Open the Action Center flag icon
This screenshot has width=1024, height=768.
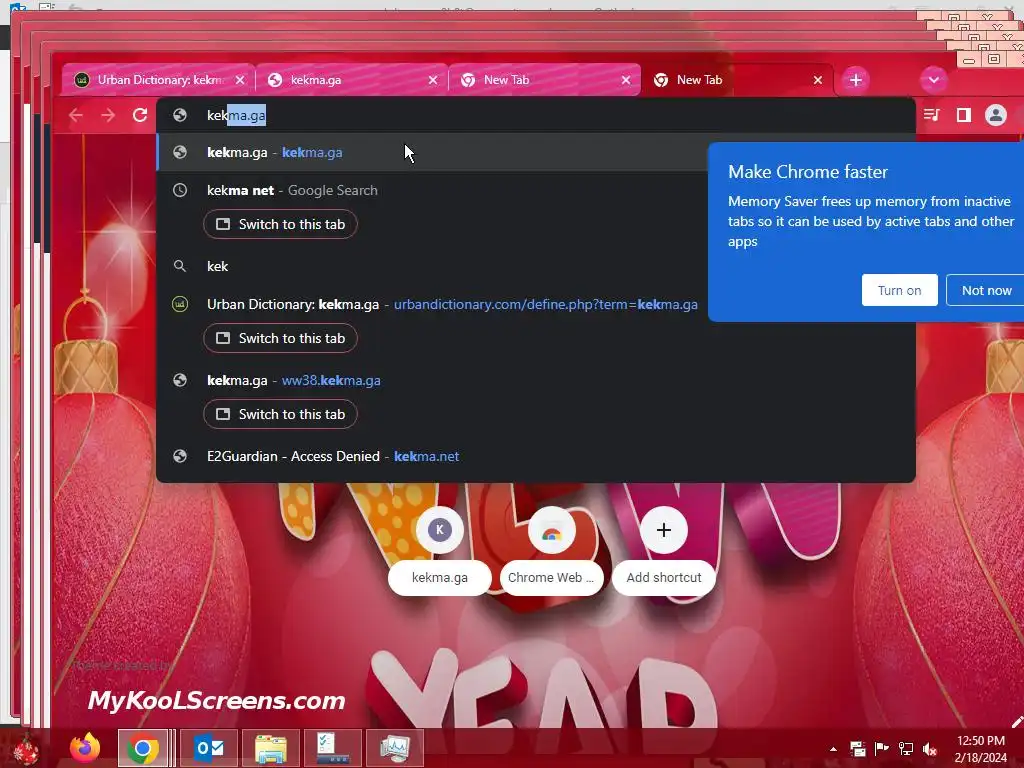coord(882,749)
